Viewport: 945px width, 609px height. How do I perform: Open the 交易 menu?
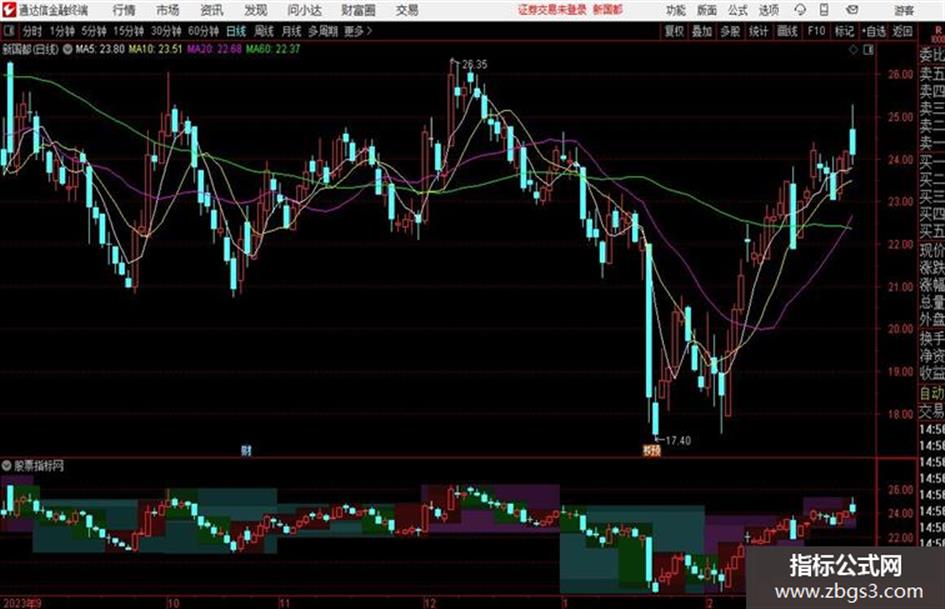coord(407,10)
